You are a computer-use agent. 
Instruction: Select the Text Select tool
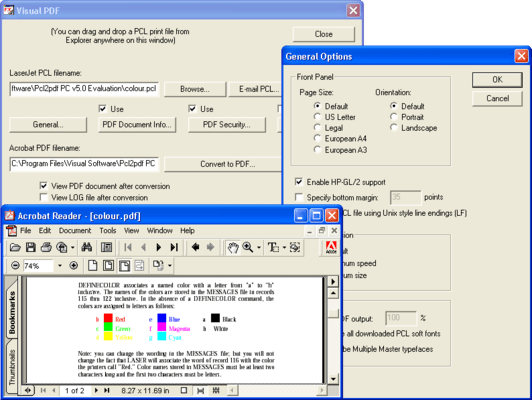pyautogui.click(x=273, y=247)
